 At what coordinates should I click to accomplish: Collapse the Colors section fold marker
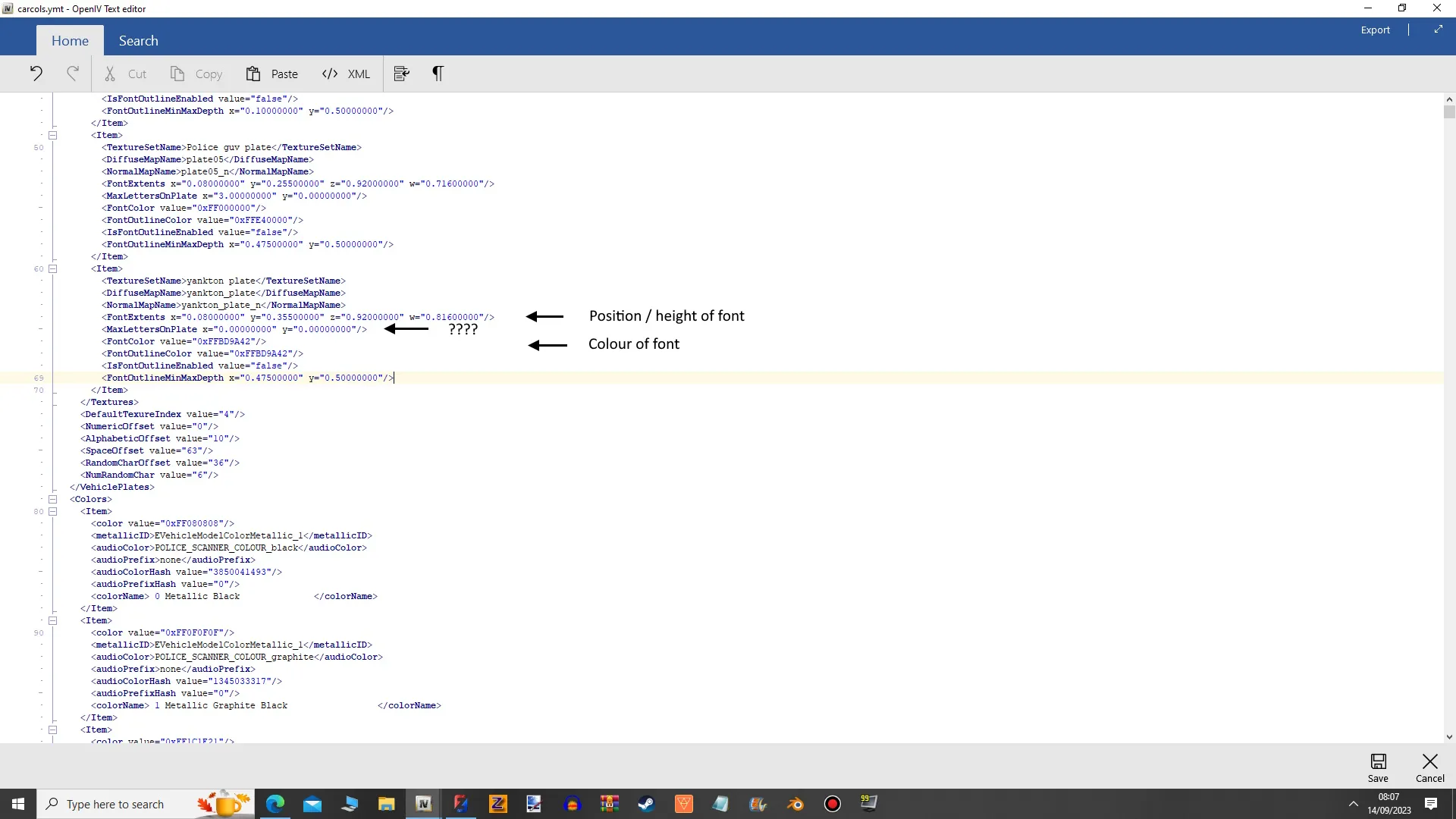click(53, 499)
